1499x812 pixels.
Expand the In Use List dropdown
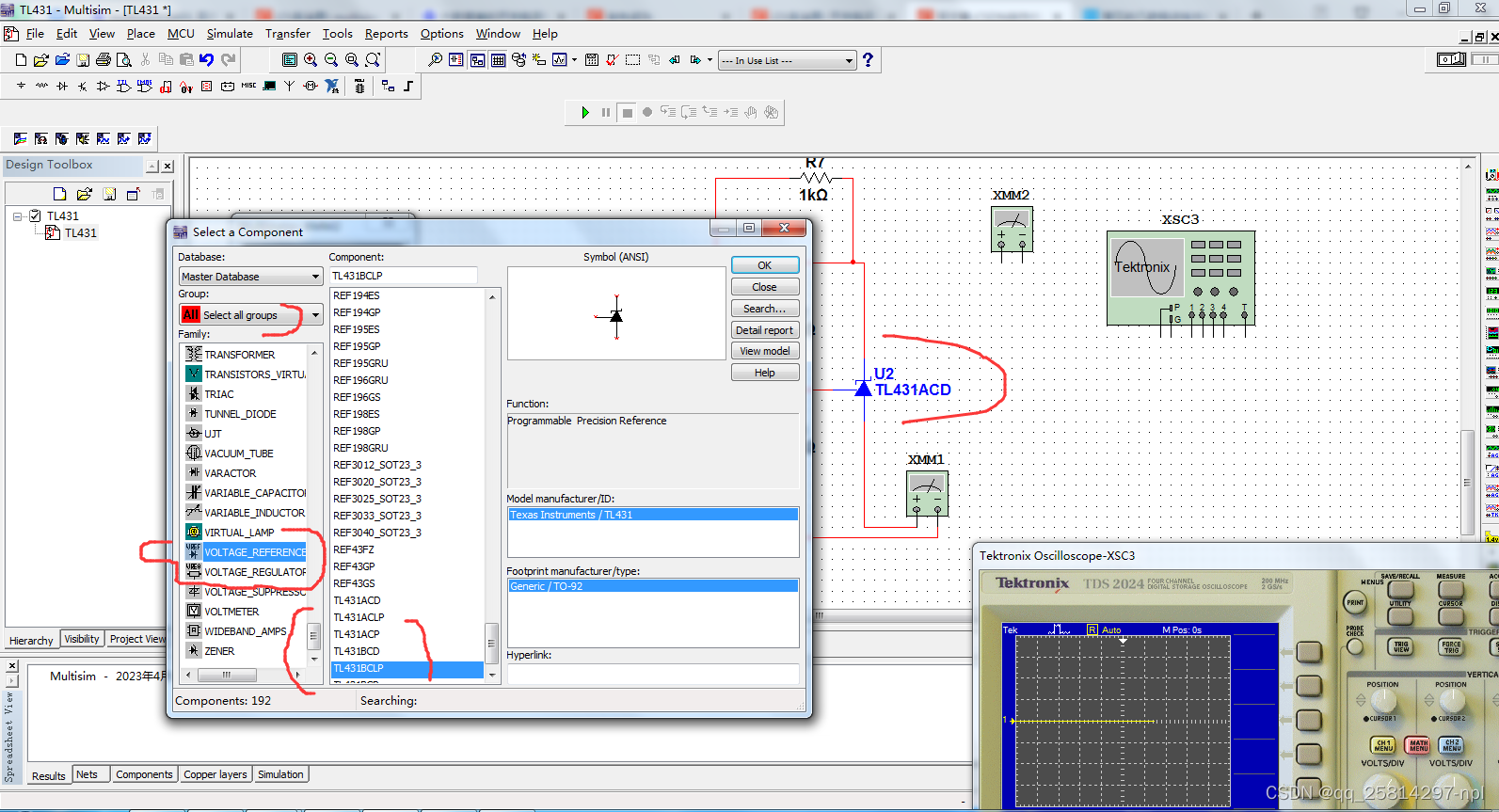[849, 60]
